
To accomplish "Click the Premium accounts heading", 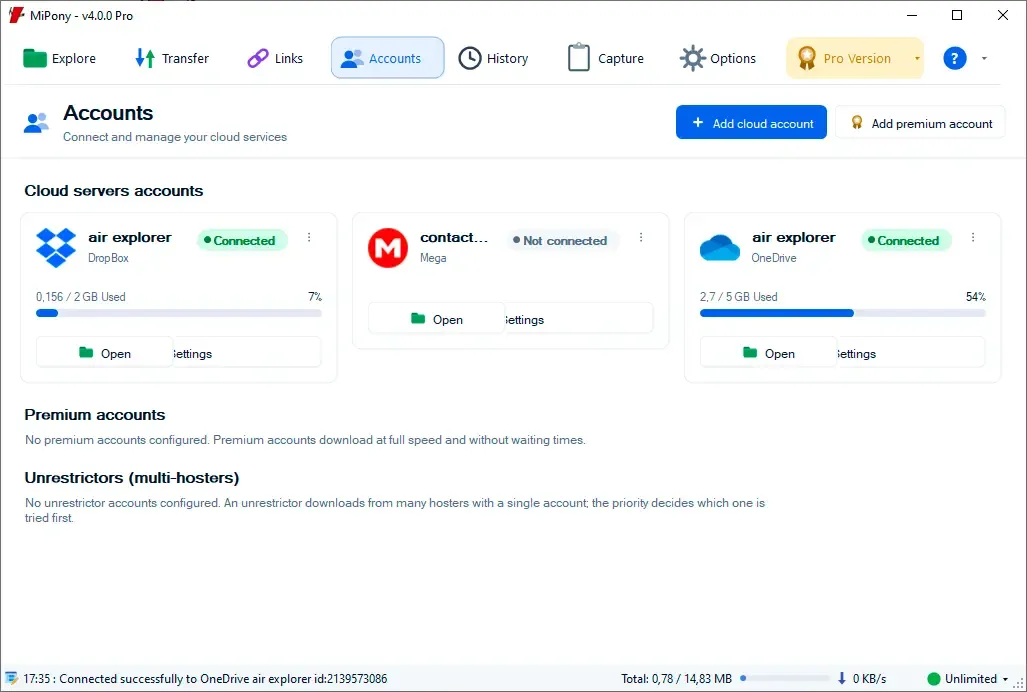I will (95, 414).
